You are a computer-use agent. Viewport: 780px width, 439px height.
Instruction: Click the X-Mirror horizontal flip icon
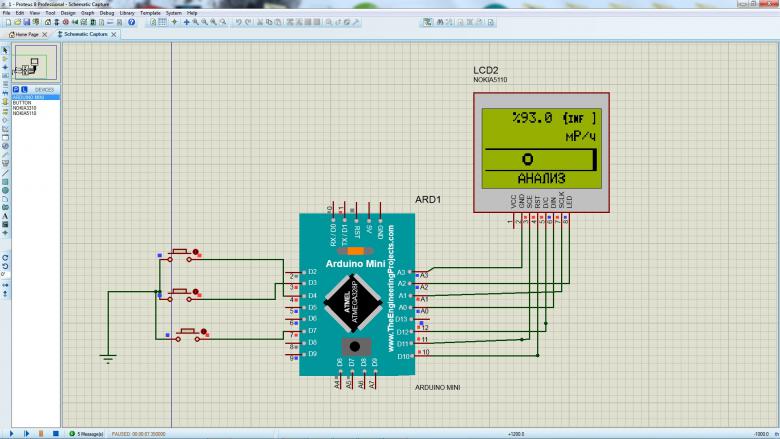pos(5,285)
